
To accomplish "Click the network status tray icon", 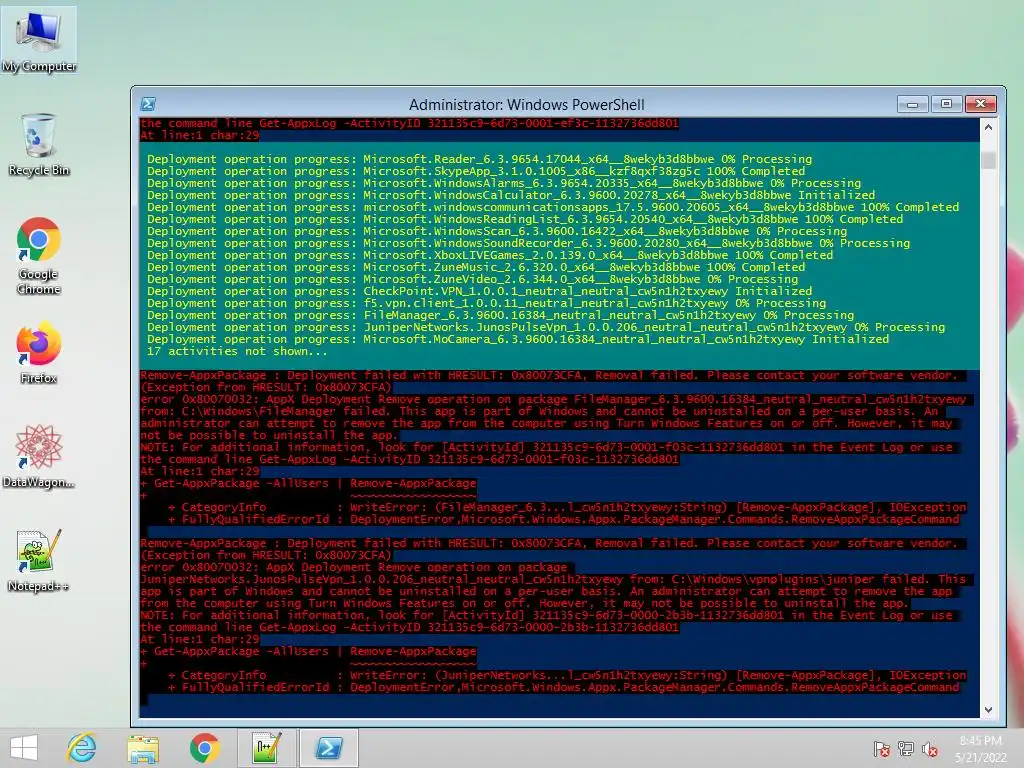I will (906, 749).
